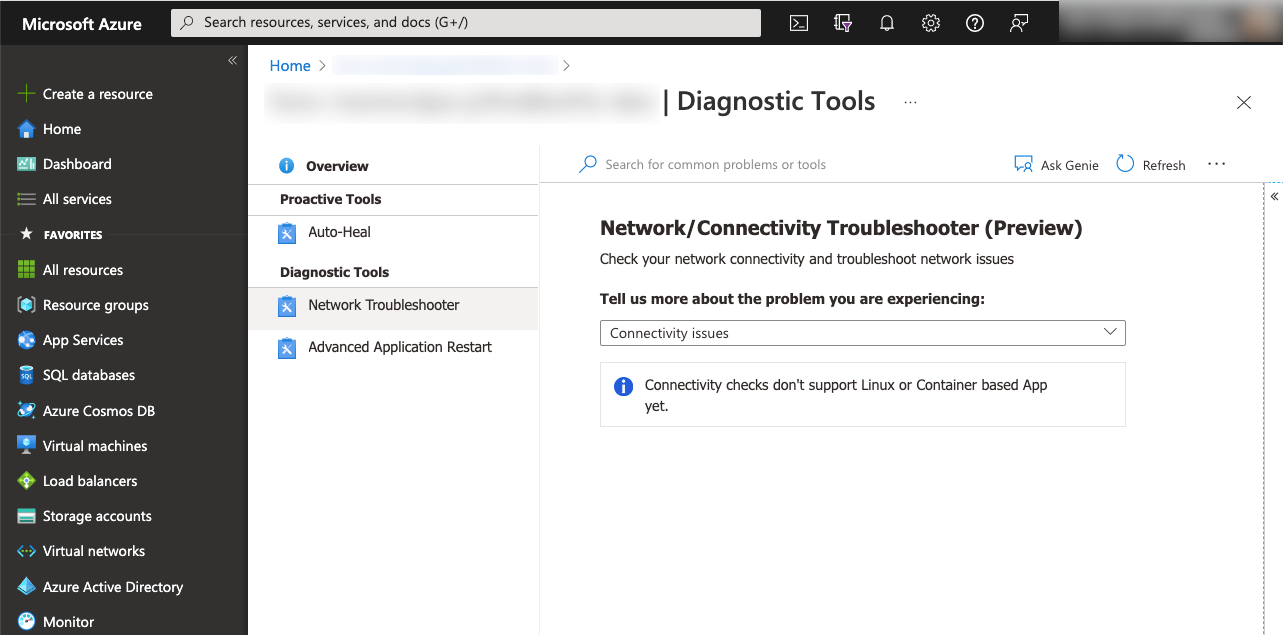Screen dimensions: 1283x635
Task: Click the All services list icon
Action: 26,199
